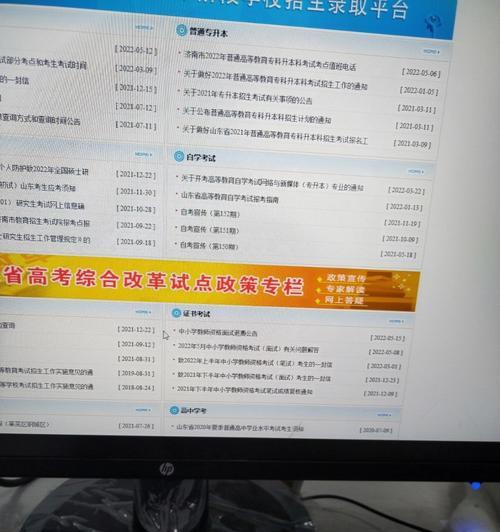The image size is (500, 532).
Task: Click the date [2022-03-09]
Action: (x=136, y=69)
